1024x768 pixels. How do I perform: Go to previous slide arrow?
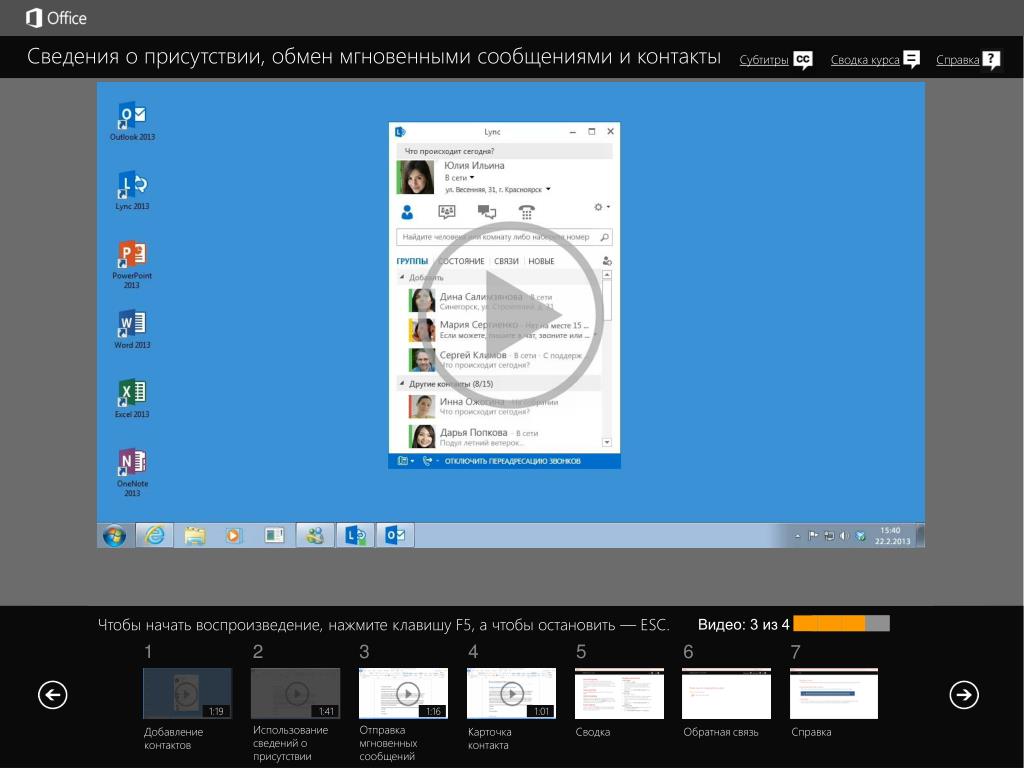click(x=52, y=694)
